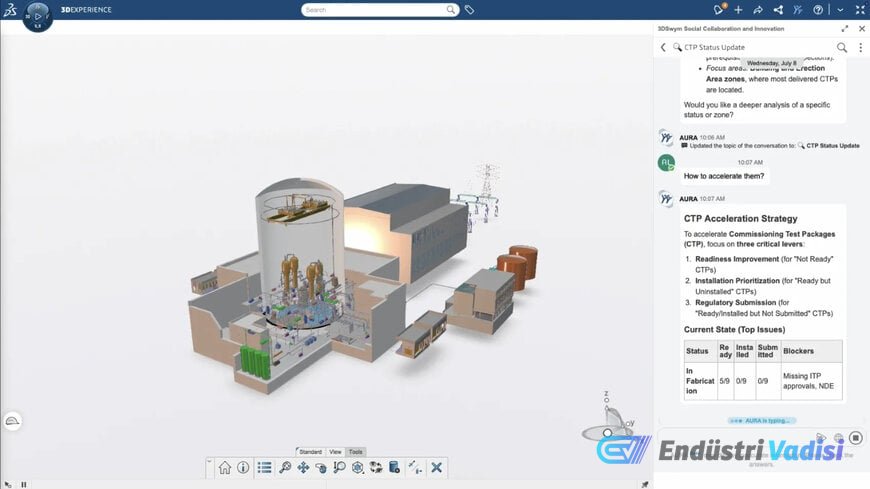Click the globe icon in chat input
870x489 pixels.
click(x=838, y=438)
